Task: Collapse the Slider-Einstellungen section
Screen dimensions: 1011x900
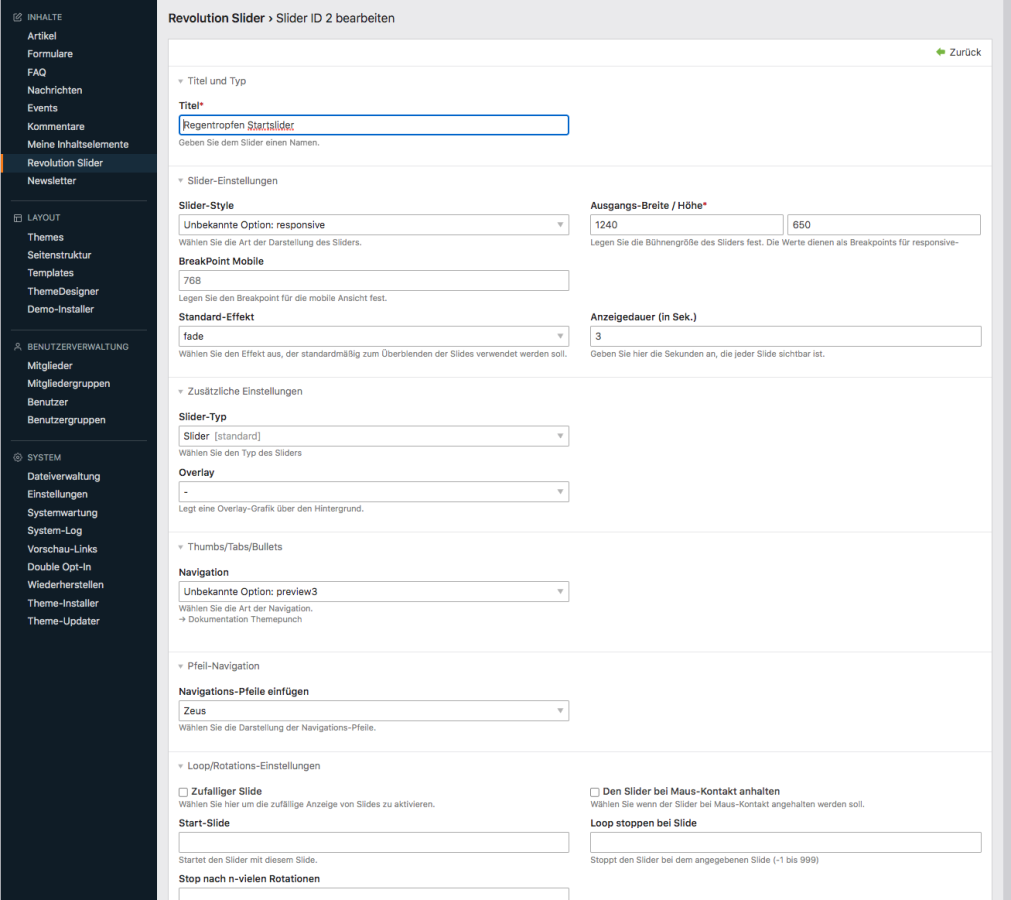Action: tap(181, 181)
